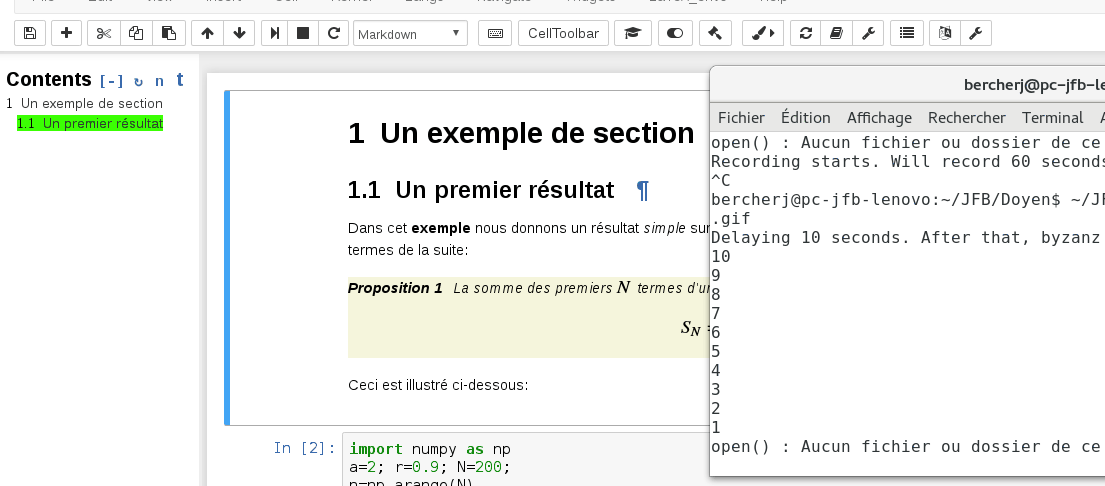The height and width of the screenshot is (486, 1105).
Task: Click the refresh arrows toolbar icon
Action: click(805, 33)
